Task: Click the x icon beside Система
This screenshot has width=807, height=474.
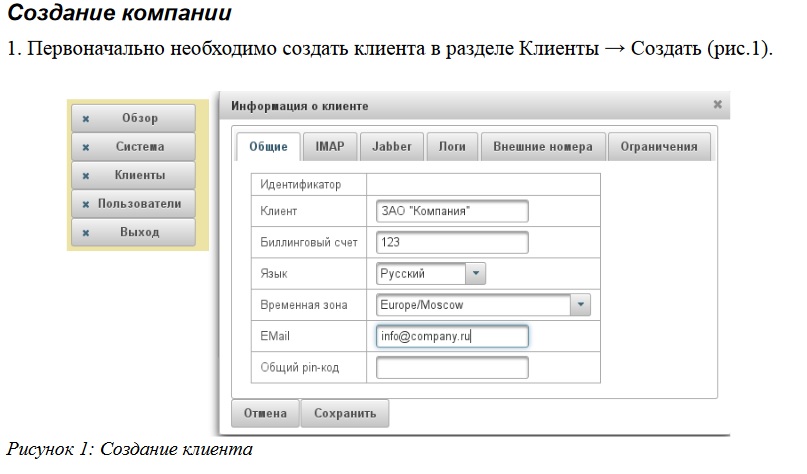Action: [86, 147]
